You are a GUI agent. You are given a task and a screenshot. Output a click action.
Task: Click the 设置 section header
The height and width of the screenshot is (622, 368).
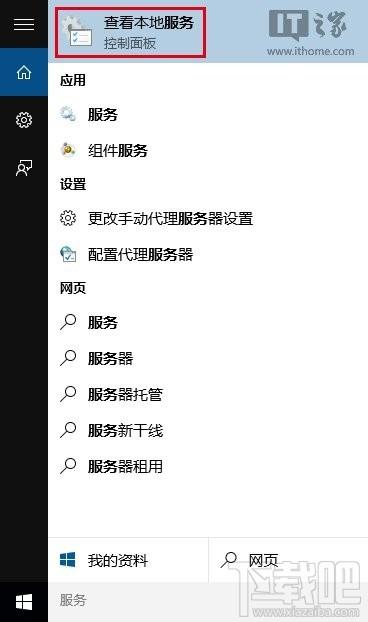[x=73, y=184]
